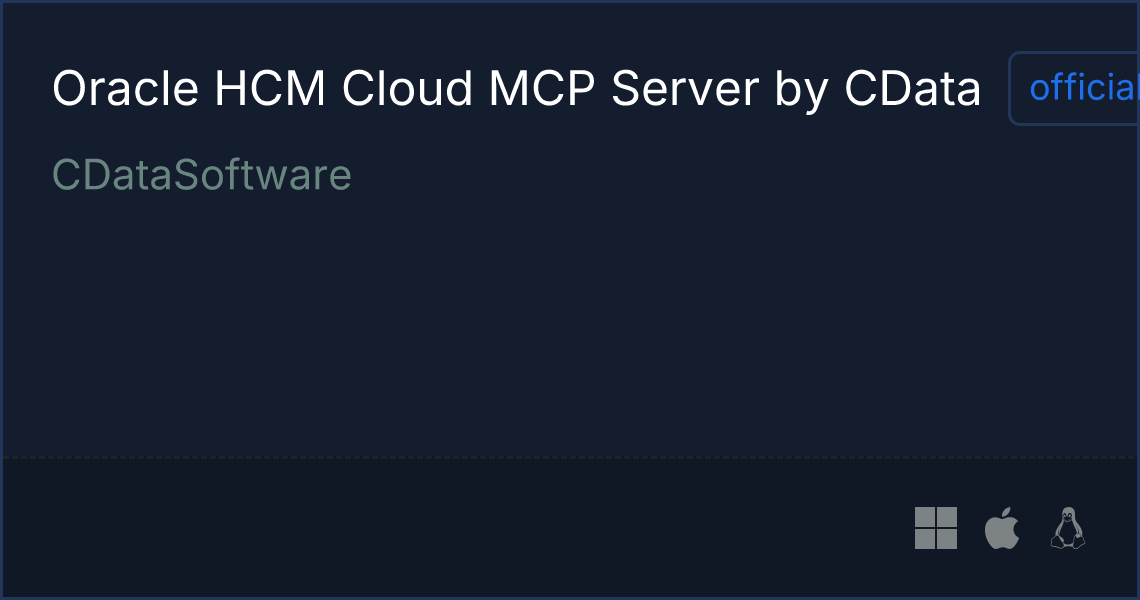1140x600 pixels.
Task: Click the blue outlined tag reading official
Action: [x=1074, y=89]
